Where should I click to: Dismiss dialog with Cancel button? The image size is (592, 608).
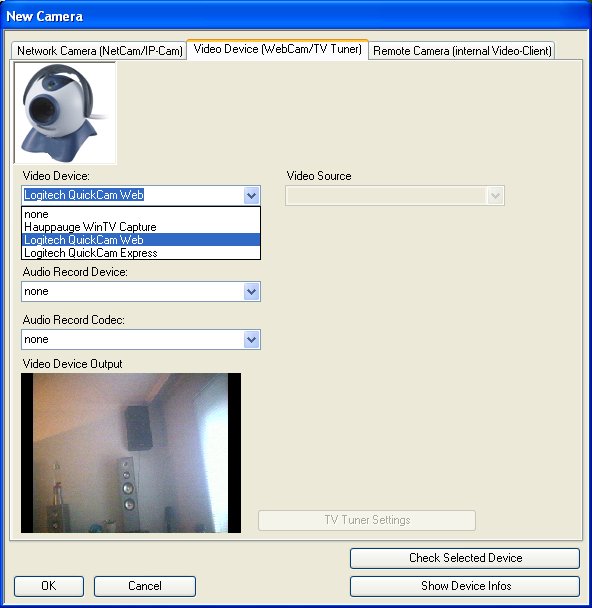145,586
